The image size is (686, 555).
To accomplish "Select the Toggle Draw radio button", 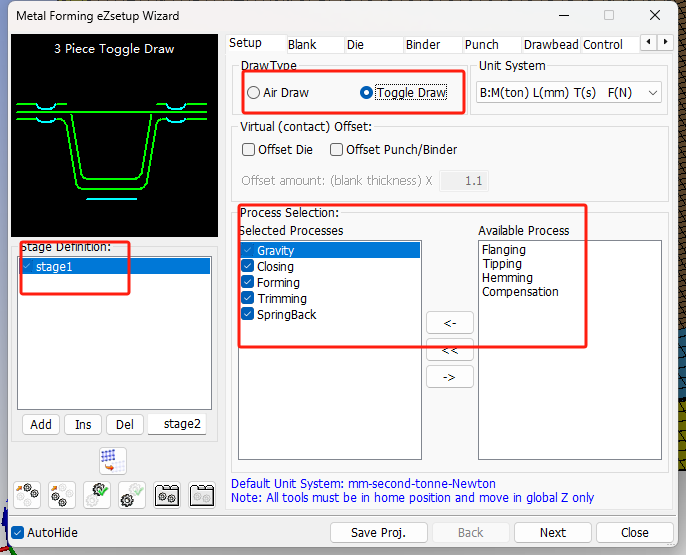I will coord(366,93).
